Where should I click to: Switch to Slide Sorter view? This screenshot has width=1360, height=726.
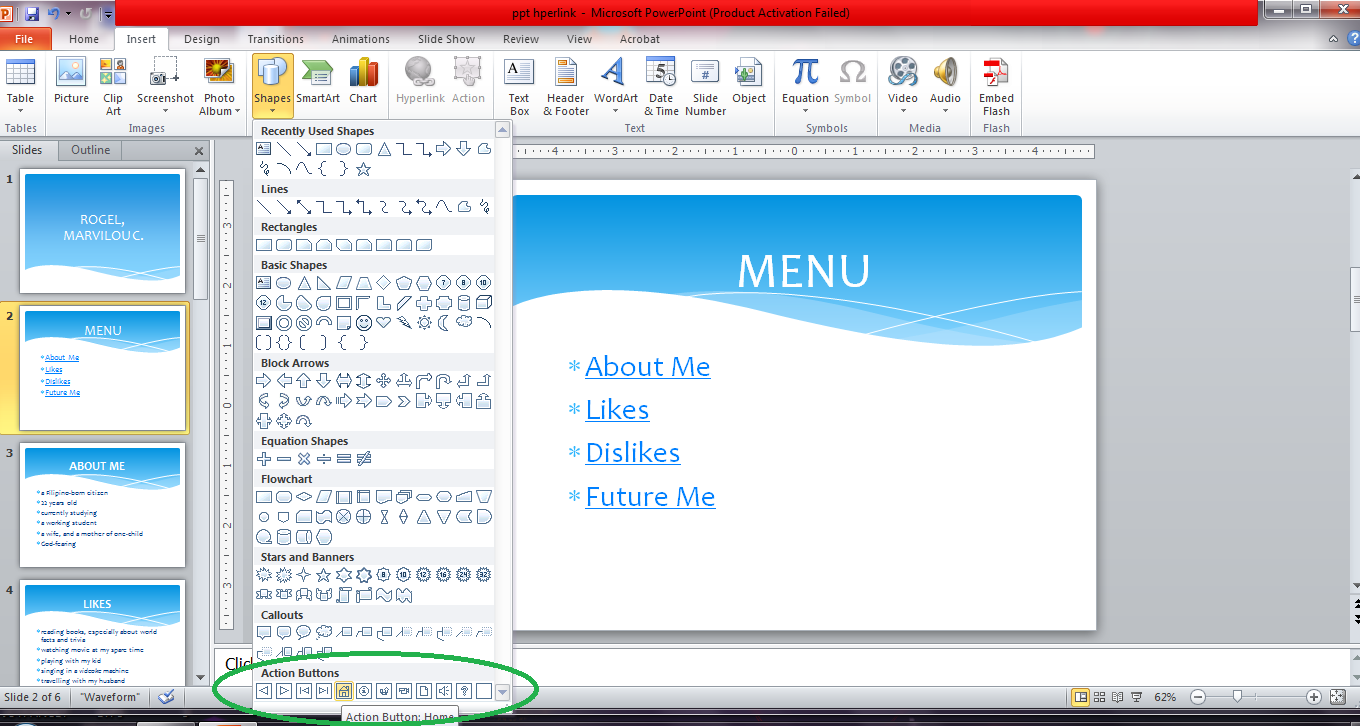[1099, 697]
